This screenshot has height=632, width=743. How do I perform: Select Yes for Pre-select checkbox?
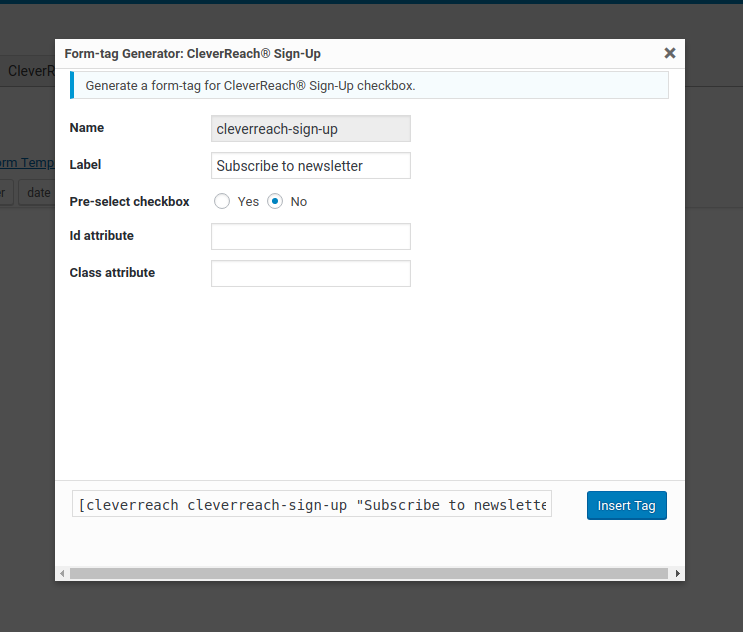click(x=222, y=201)
